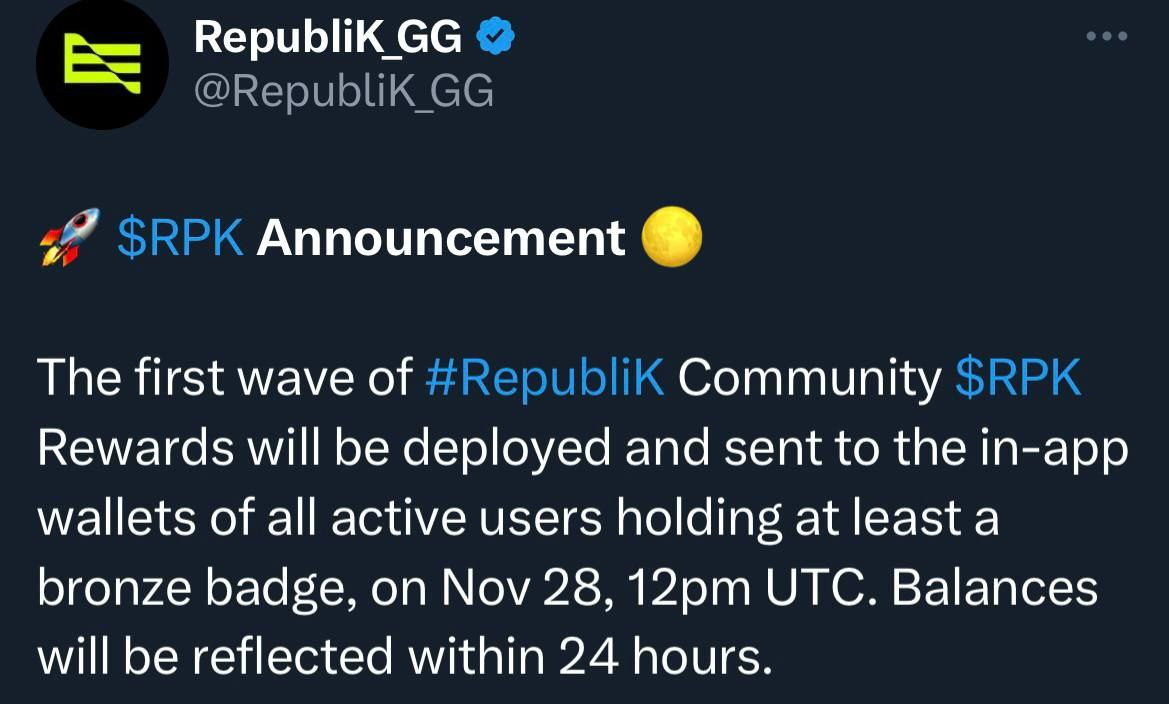This screenshot has height=704, width=1169.
Task: Click the word 'Balances' in the tweet
Action: pos(995,588)
